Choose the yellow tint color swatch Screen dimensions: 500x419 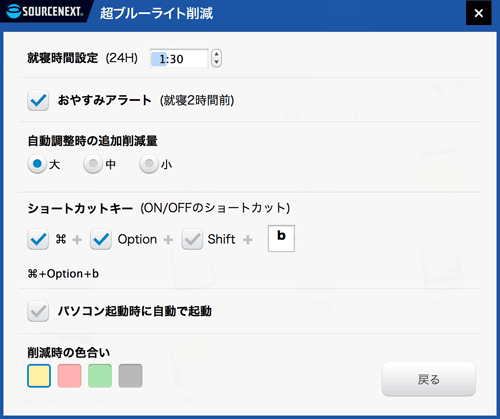pyautogui.click(x=39, y=376)
